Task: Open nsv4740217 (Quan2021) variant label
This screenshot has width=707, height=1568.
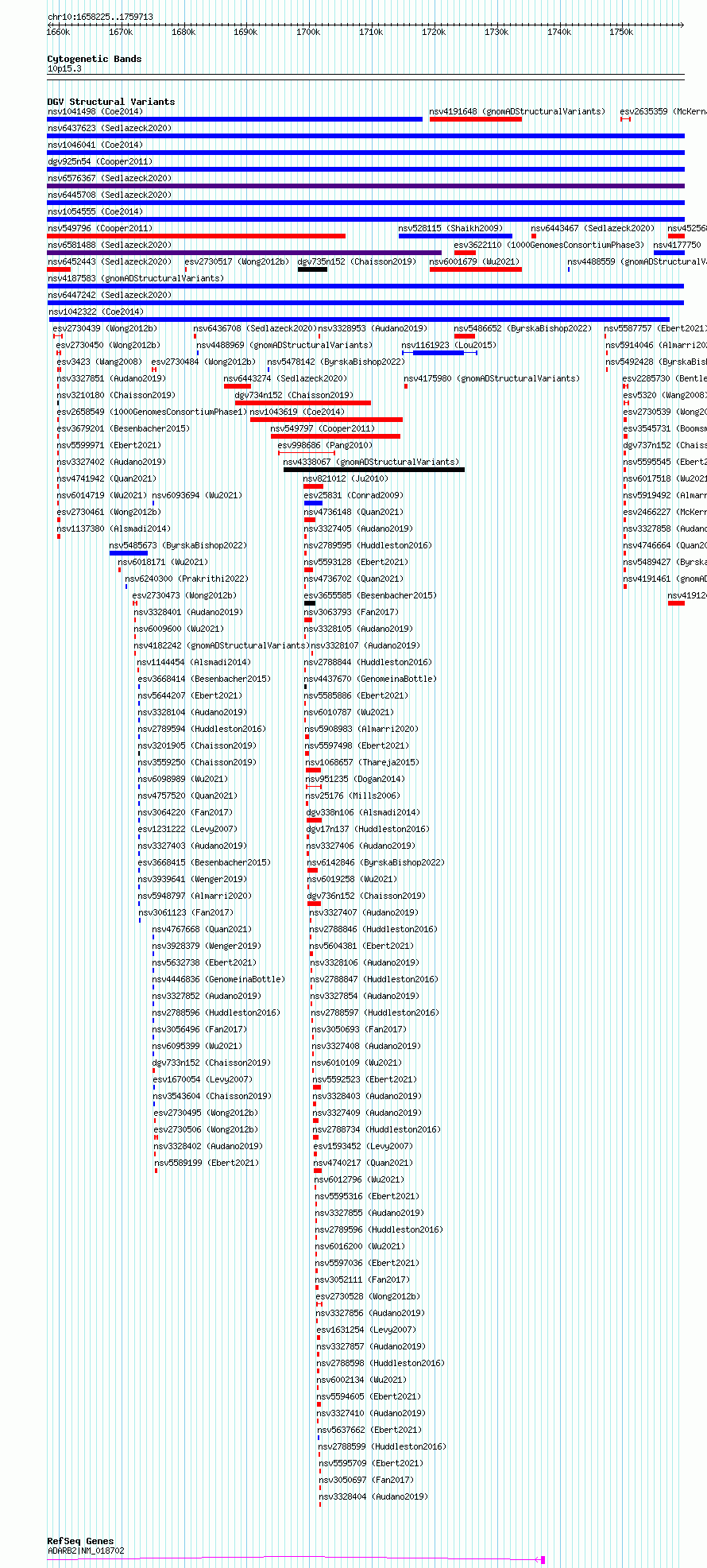Action: click(x=363, y=1163)
